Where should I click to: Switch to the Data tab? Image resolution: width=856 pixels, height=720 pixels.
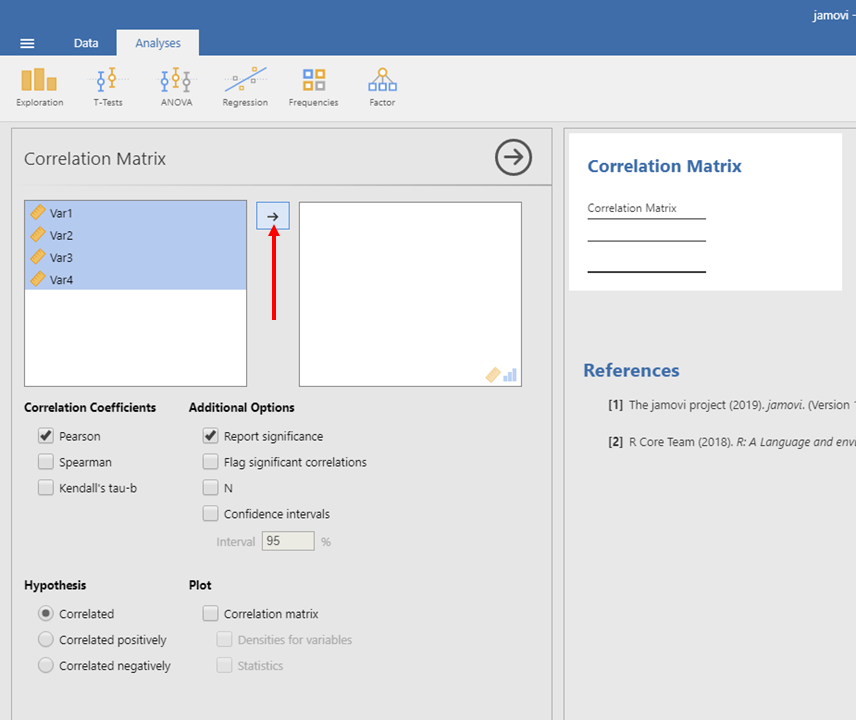86,43
